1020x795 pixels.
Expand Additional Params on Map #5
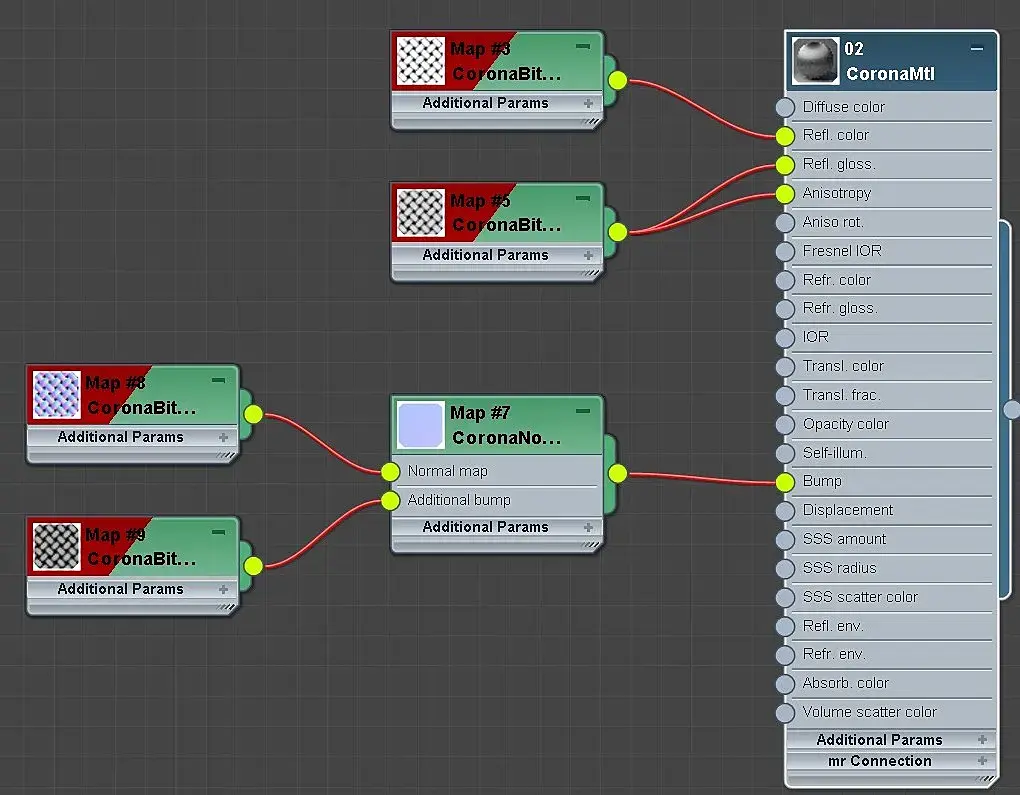coord(588,256)
